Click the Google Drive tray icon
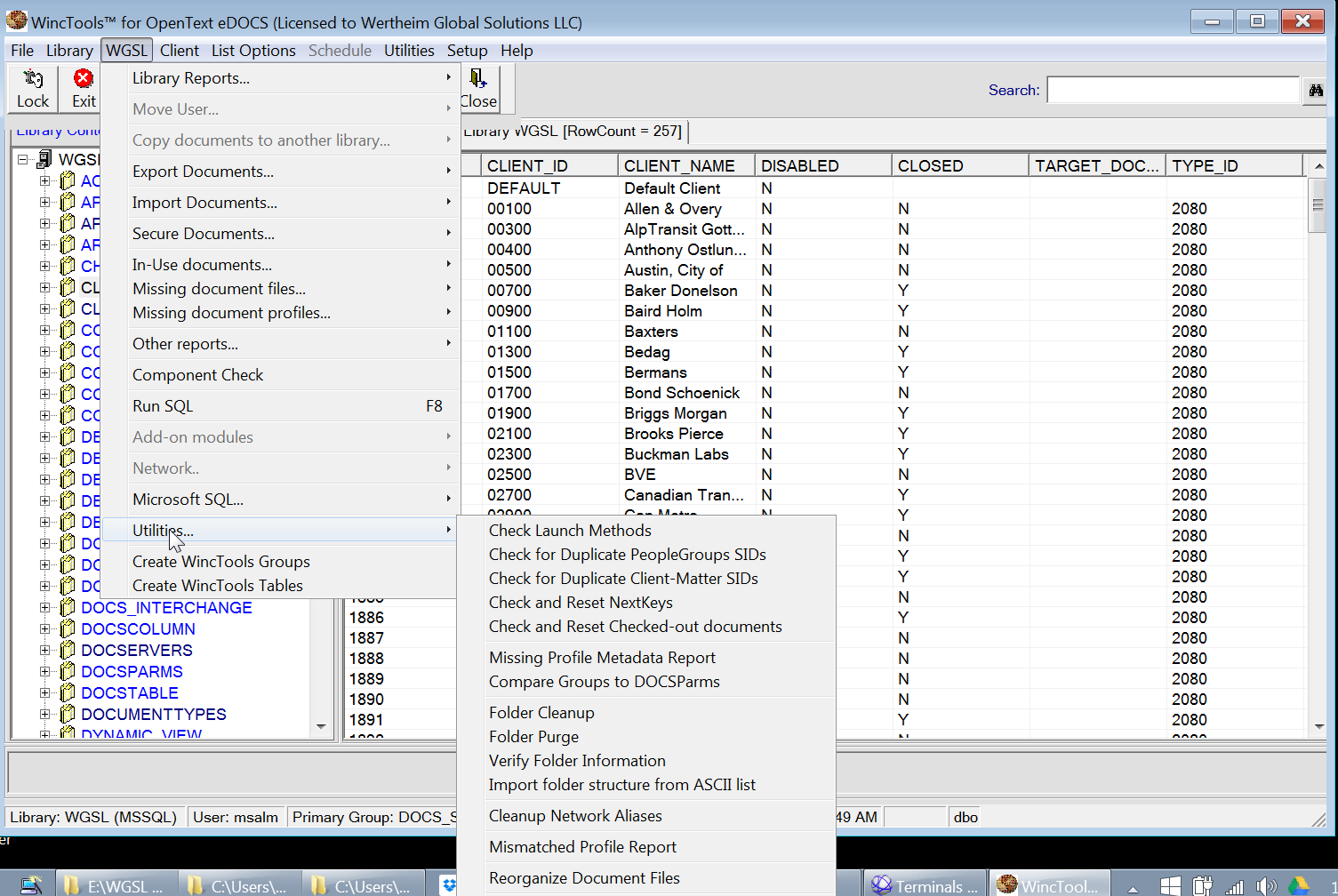 (1299, 885)
